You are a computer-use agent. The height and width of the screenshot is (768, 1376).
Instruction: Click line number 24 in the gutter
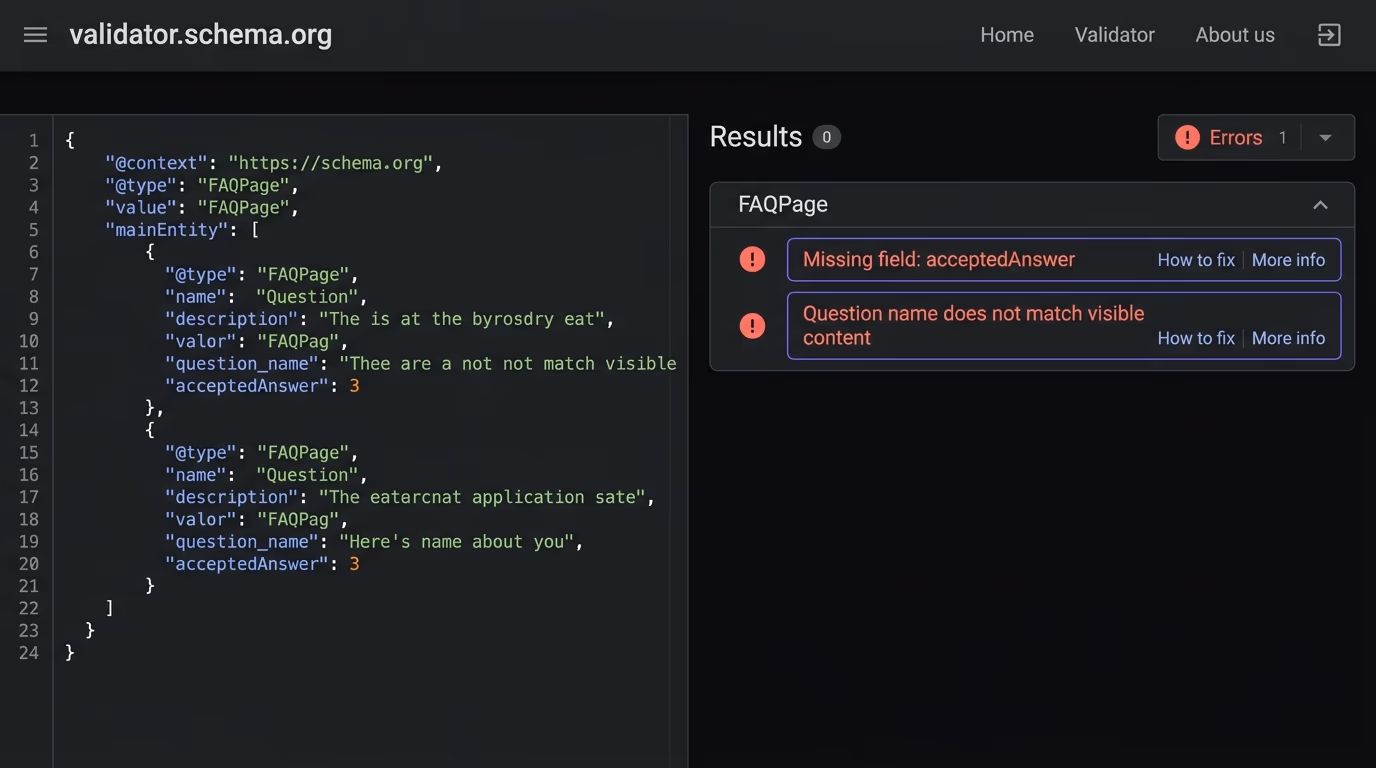28,653
